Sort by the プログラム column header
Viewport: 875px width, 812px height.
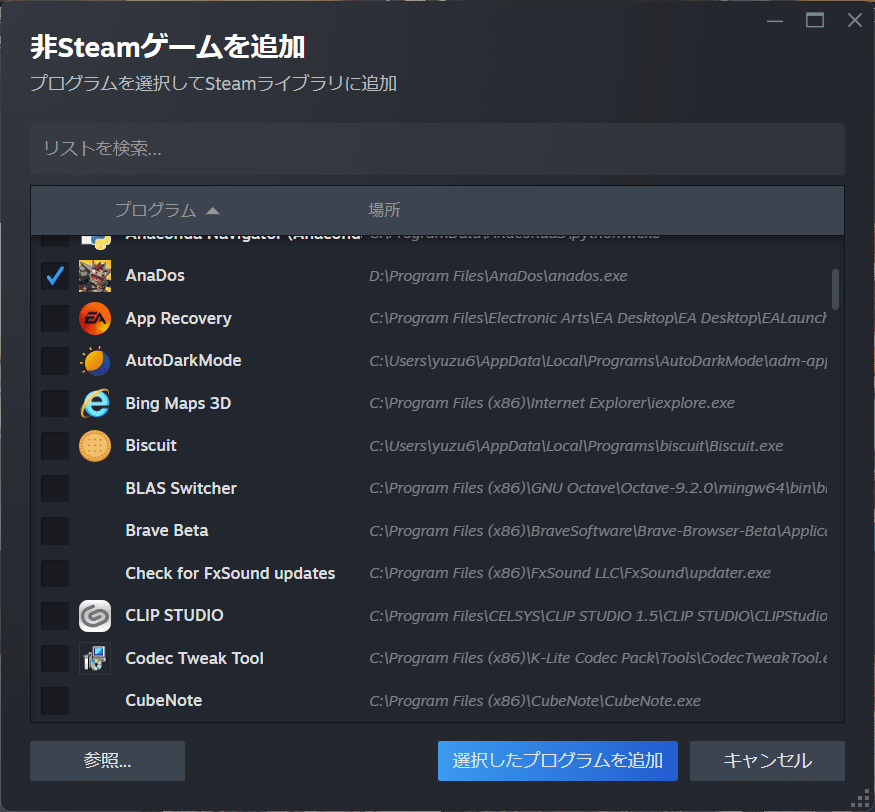click(x=166, y=210)
